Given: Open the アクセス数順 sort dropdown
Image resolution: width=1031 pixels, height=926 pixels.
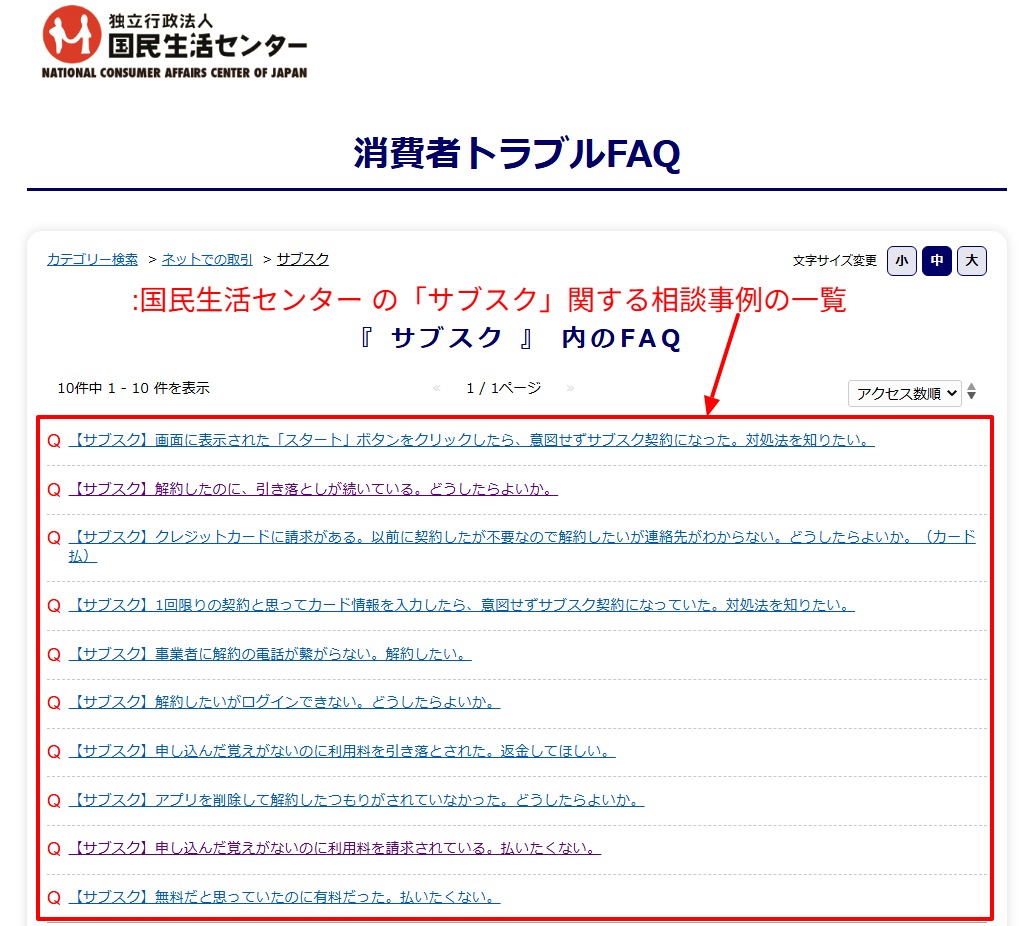Looking at the screenshot, I should click(x=905, y=393).
